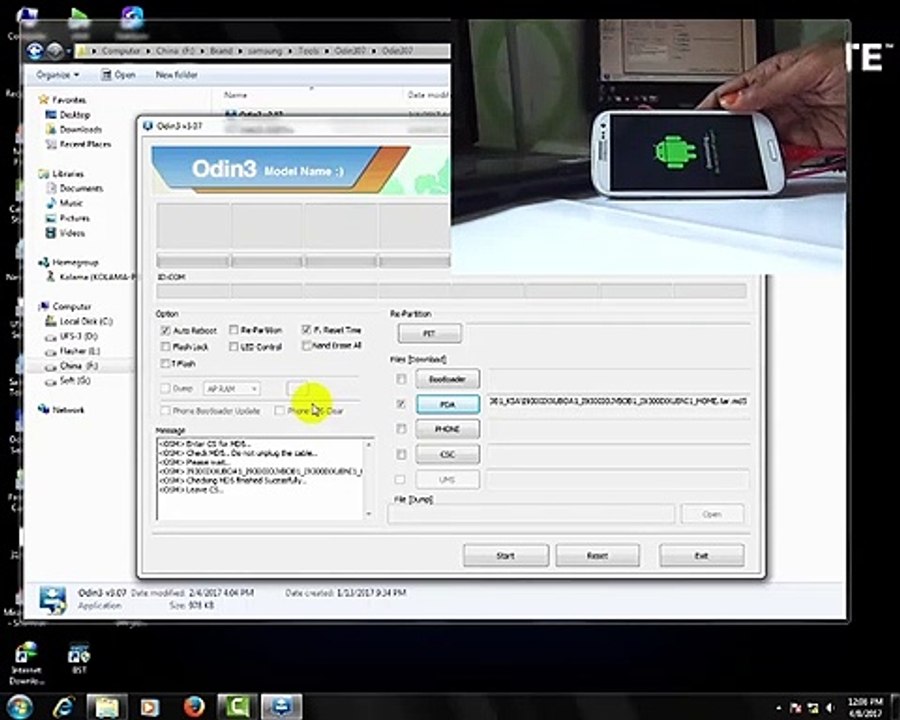
Task: Click samsung in address breadcrumb
Action: pos(265,51)
